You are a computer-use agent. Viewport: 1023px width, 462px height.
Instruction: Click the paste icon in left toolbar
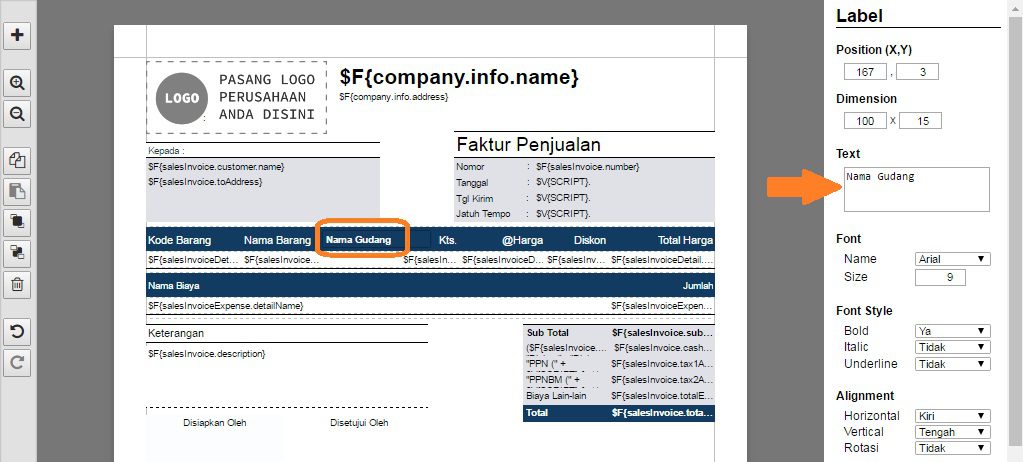tap(17, 191)
